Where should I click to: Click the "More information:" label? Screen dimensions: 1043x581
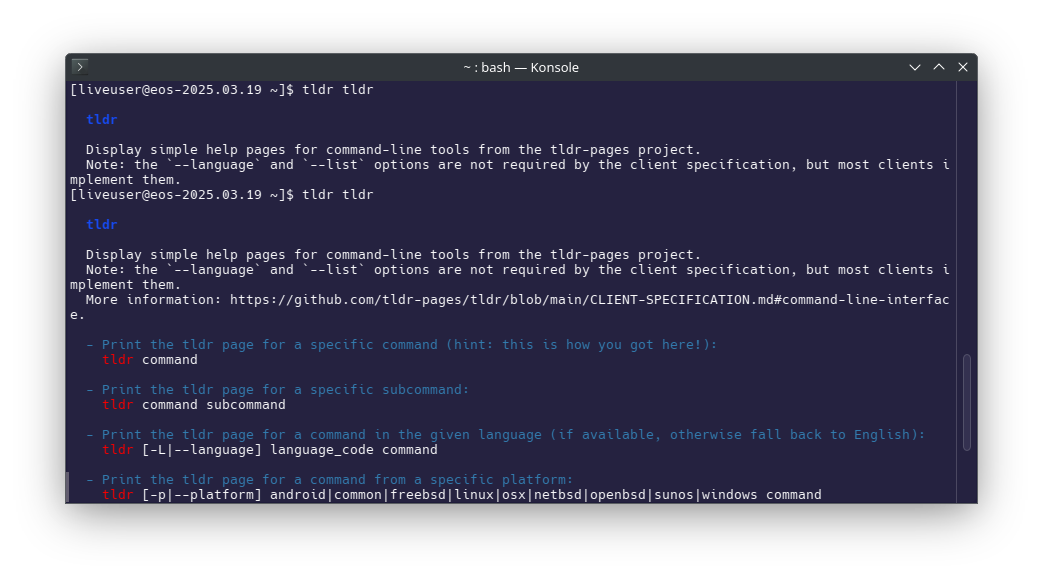pyautogui.click(x=154, y=299)
